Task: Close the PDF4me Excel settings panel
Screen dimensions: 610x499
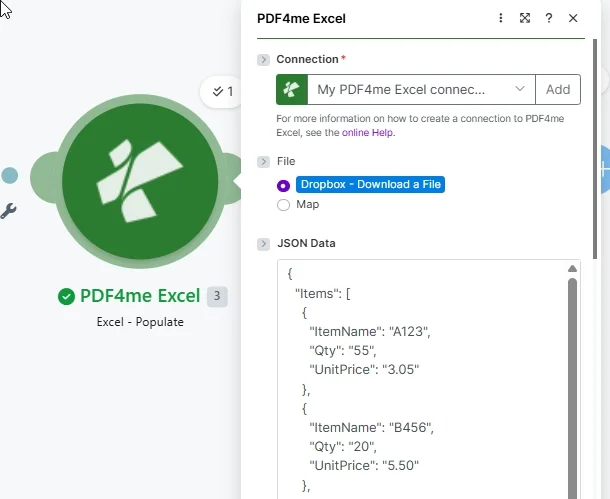Action: click(x=573, y=18)
